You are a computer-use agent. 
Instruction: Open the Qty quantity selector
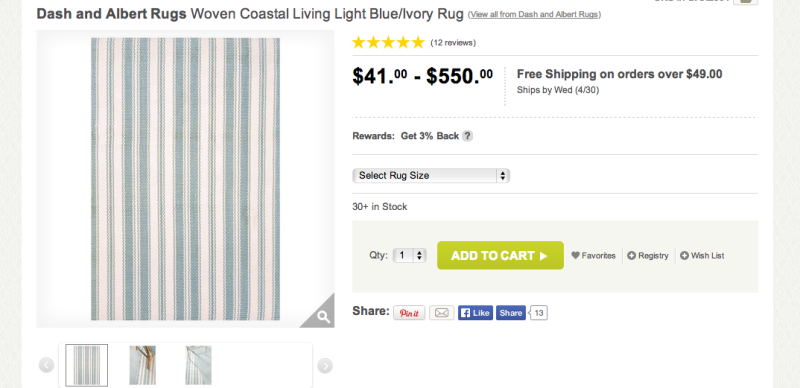tap(409, 255)
